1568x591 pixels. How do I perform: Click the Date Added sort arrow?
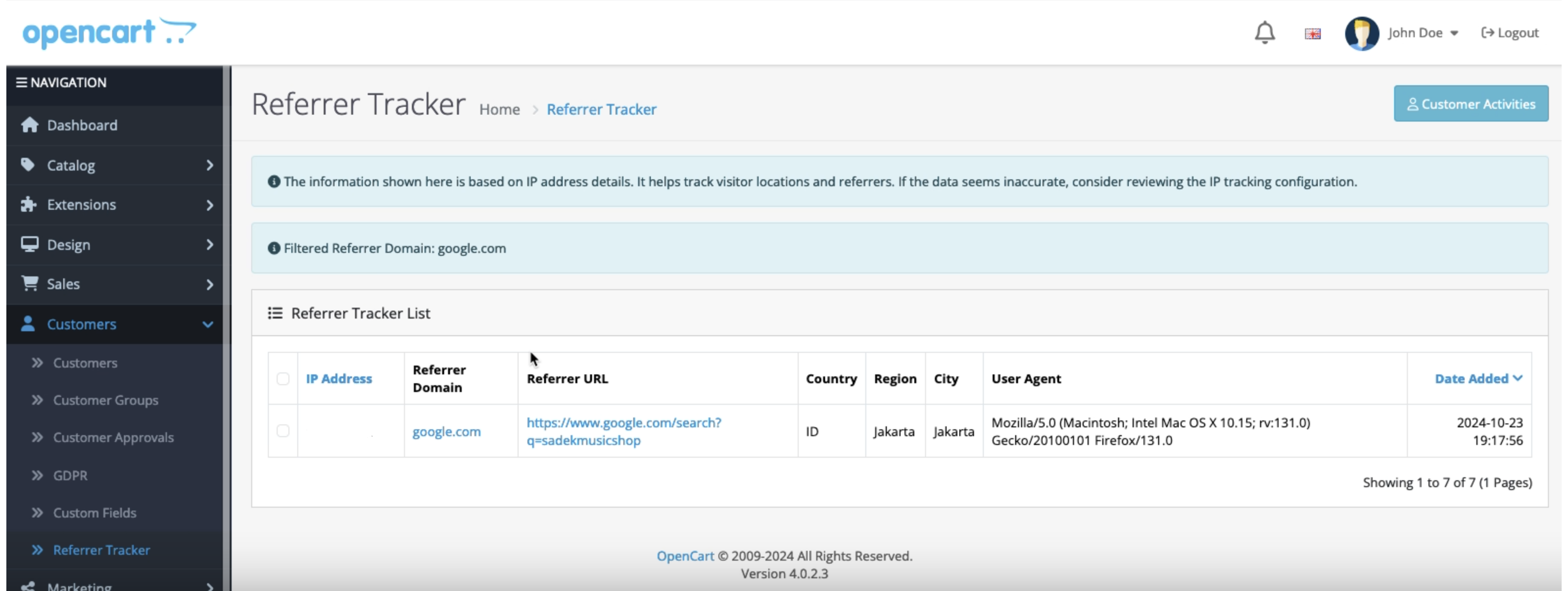tap(1518, 378)
